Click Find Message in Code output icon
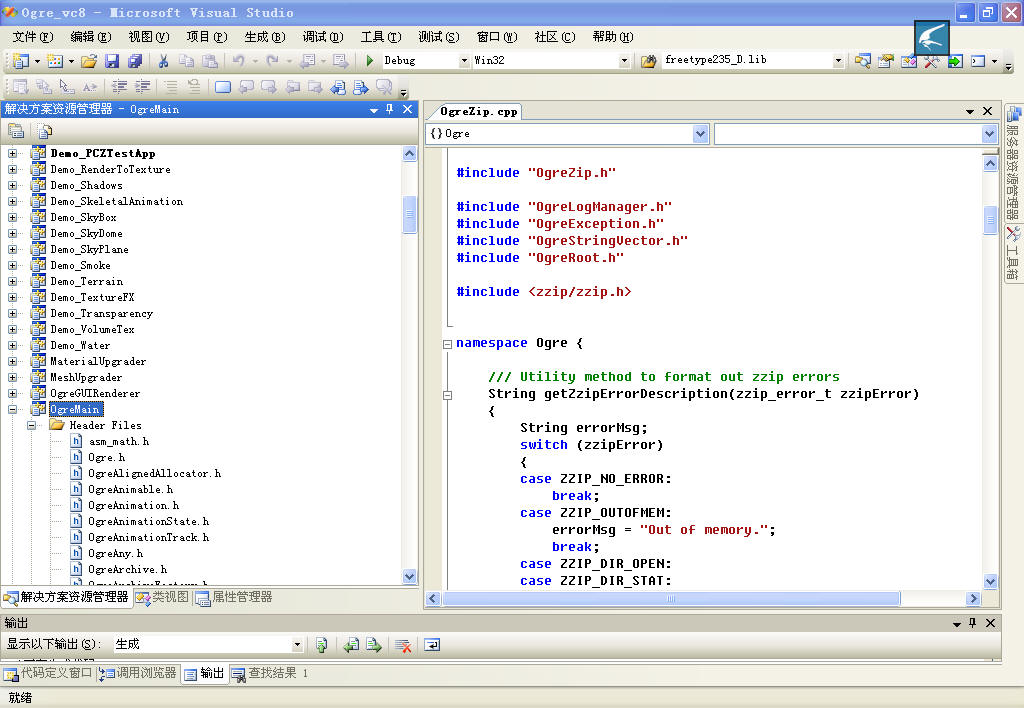The width and height of the screenshot is (1024, 708). (x=321, y=645)
